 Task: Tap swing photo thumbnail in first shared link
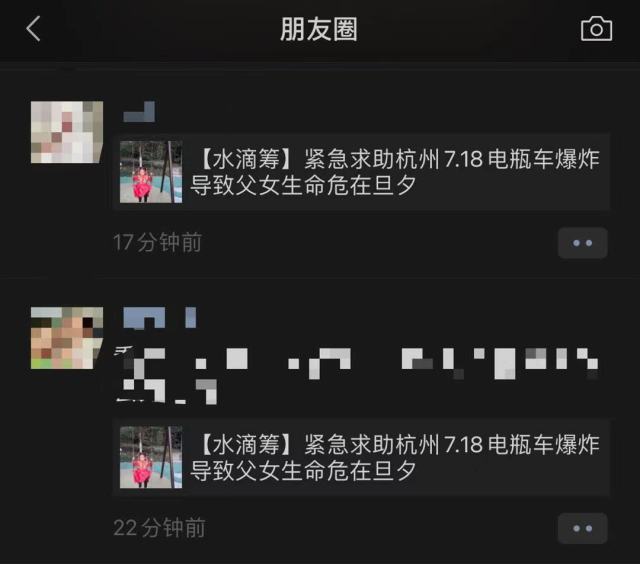[151, 172]
